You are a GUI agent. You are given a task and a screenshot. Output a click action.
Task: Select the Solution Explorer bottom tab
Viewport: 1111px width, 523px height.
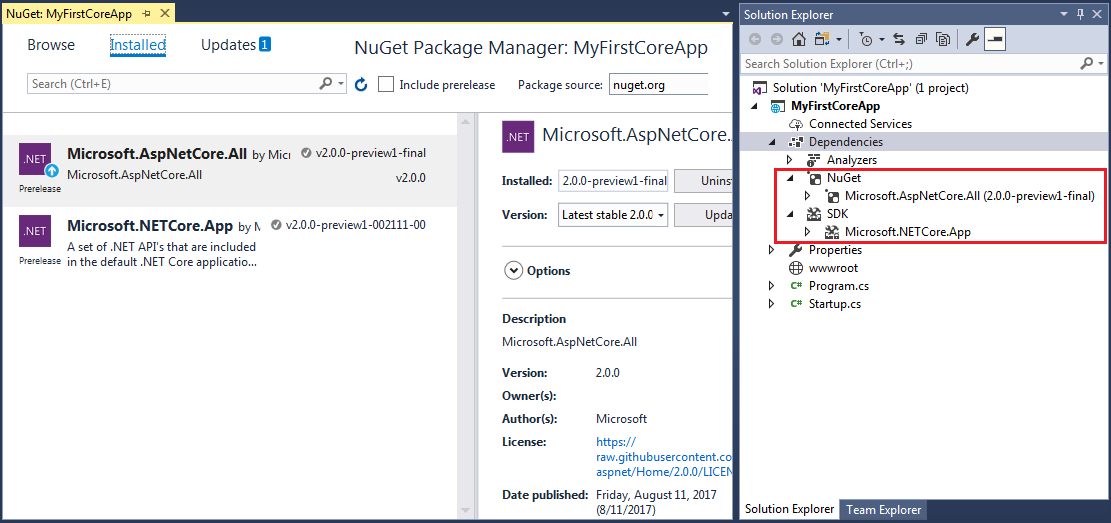click(789, 510)
